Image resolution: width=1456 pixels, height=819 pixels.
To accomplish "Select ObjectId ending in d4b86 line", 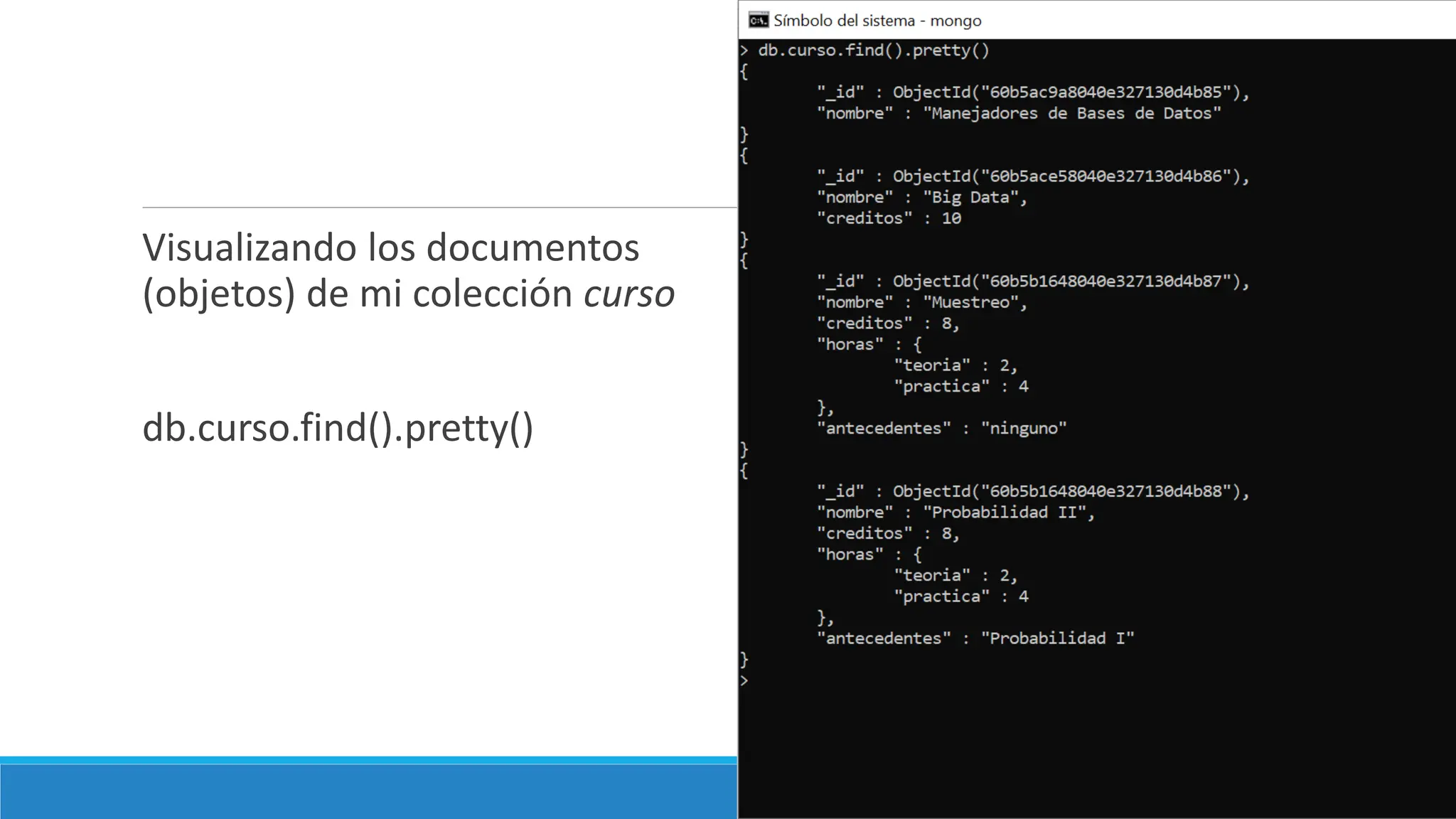I will (1033, 176).
